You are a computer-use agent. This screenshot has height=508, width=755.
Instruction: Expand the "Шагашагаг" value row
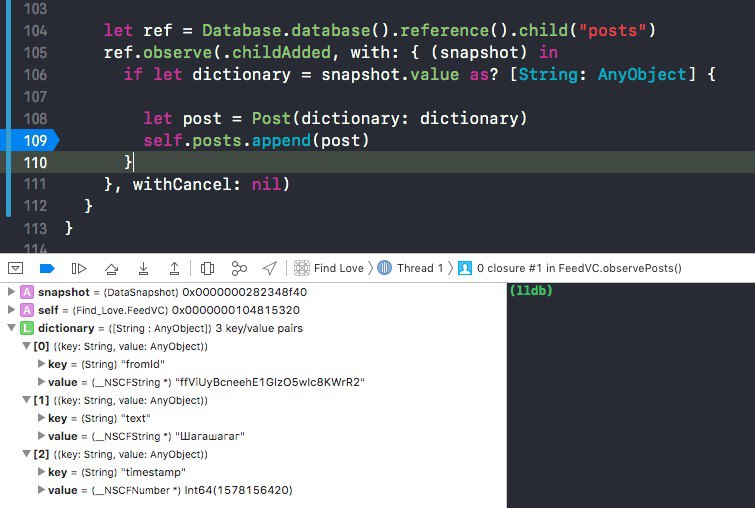coord(41,436)
